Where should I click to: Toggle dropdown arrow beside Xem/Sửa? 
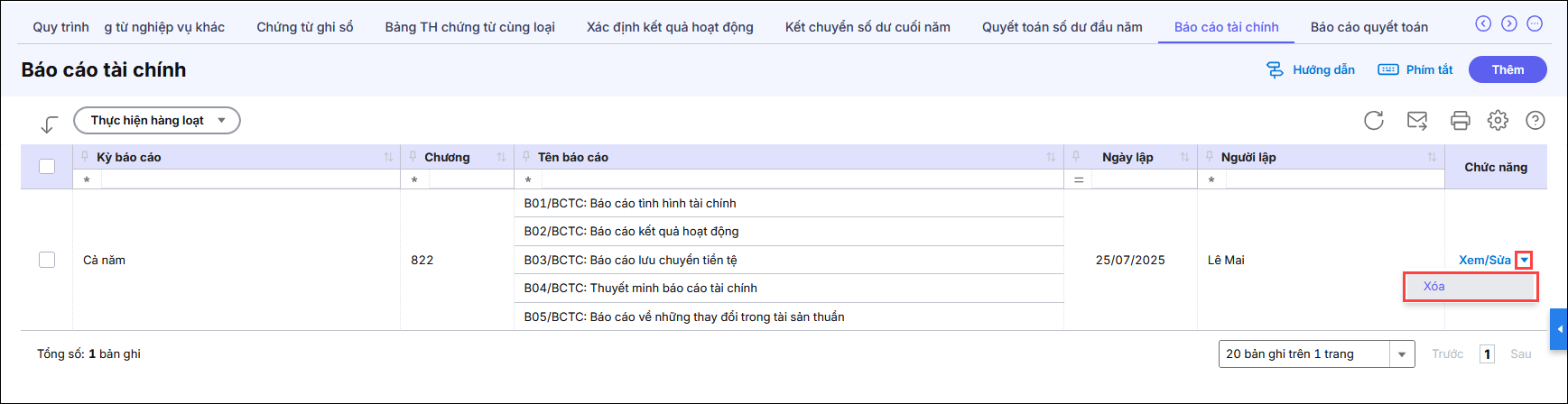tap(1524, 261)
